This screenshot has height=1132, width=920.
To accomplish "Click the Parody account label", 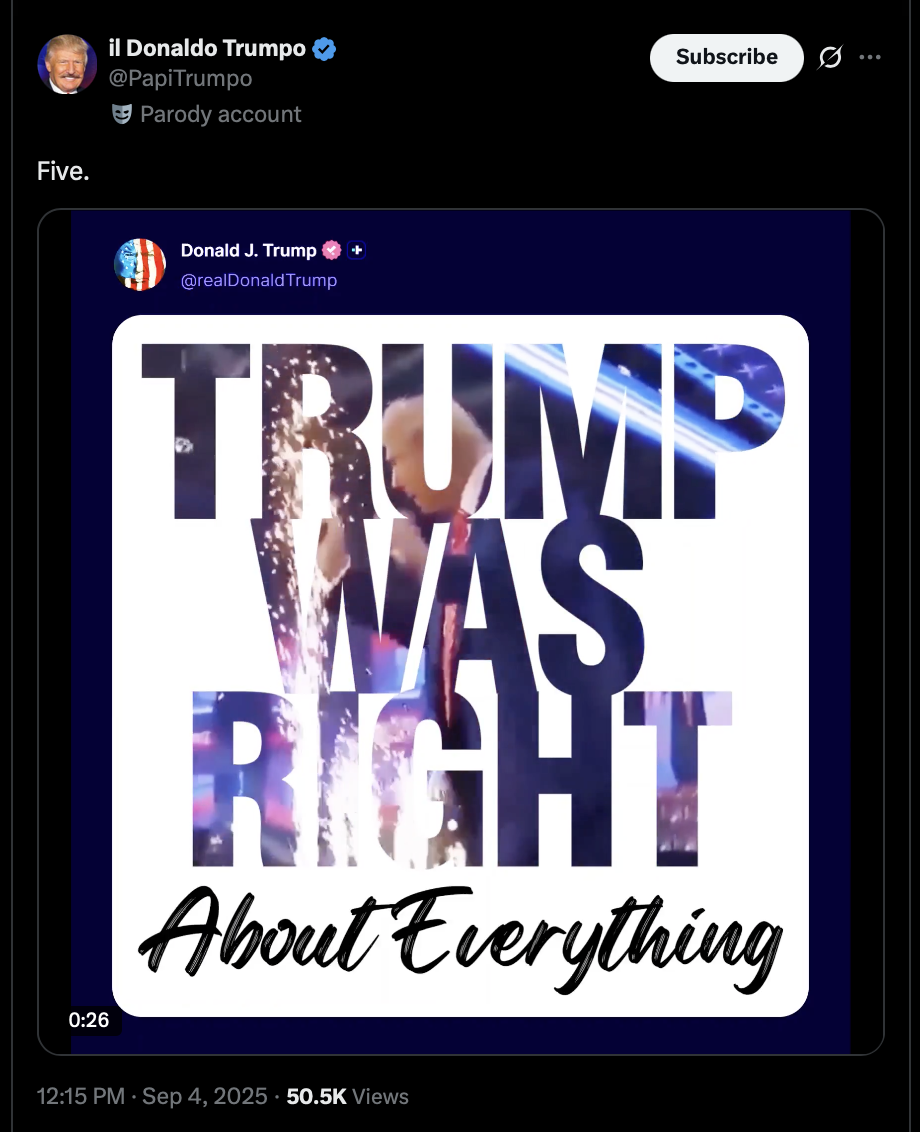I will click(x=220, y=114).
